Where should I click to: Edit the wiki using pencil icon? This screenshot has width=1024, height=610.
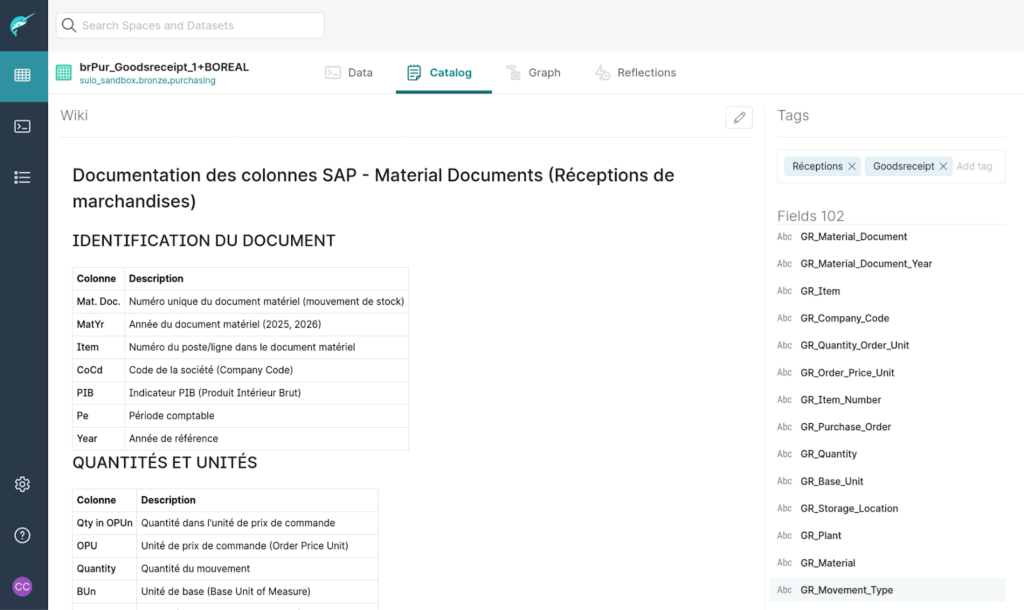tap(739, 117)
